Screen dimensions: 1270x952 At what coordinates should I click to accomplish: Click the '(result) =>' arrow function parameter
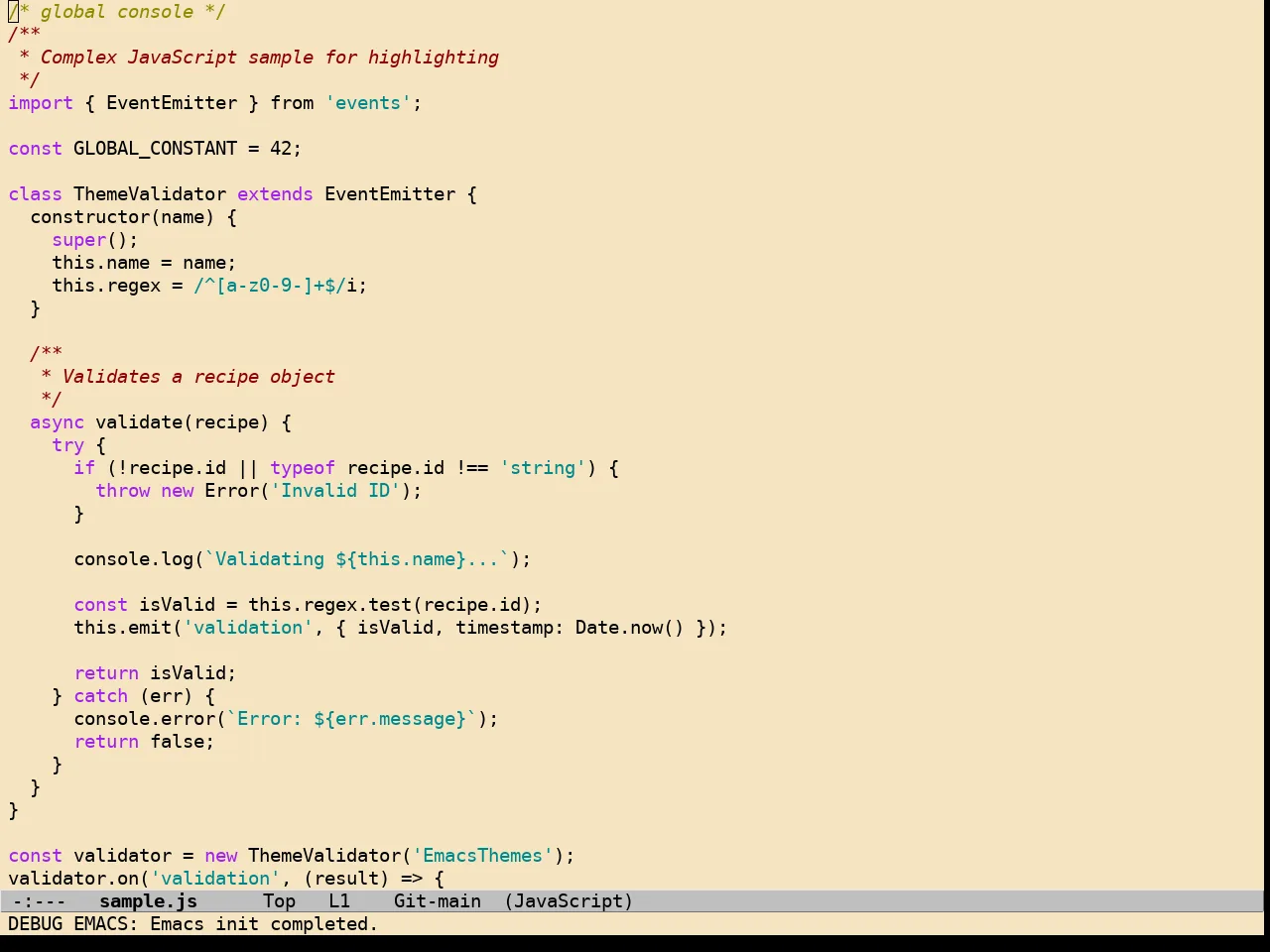click(362, 879)
